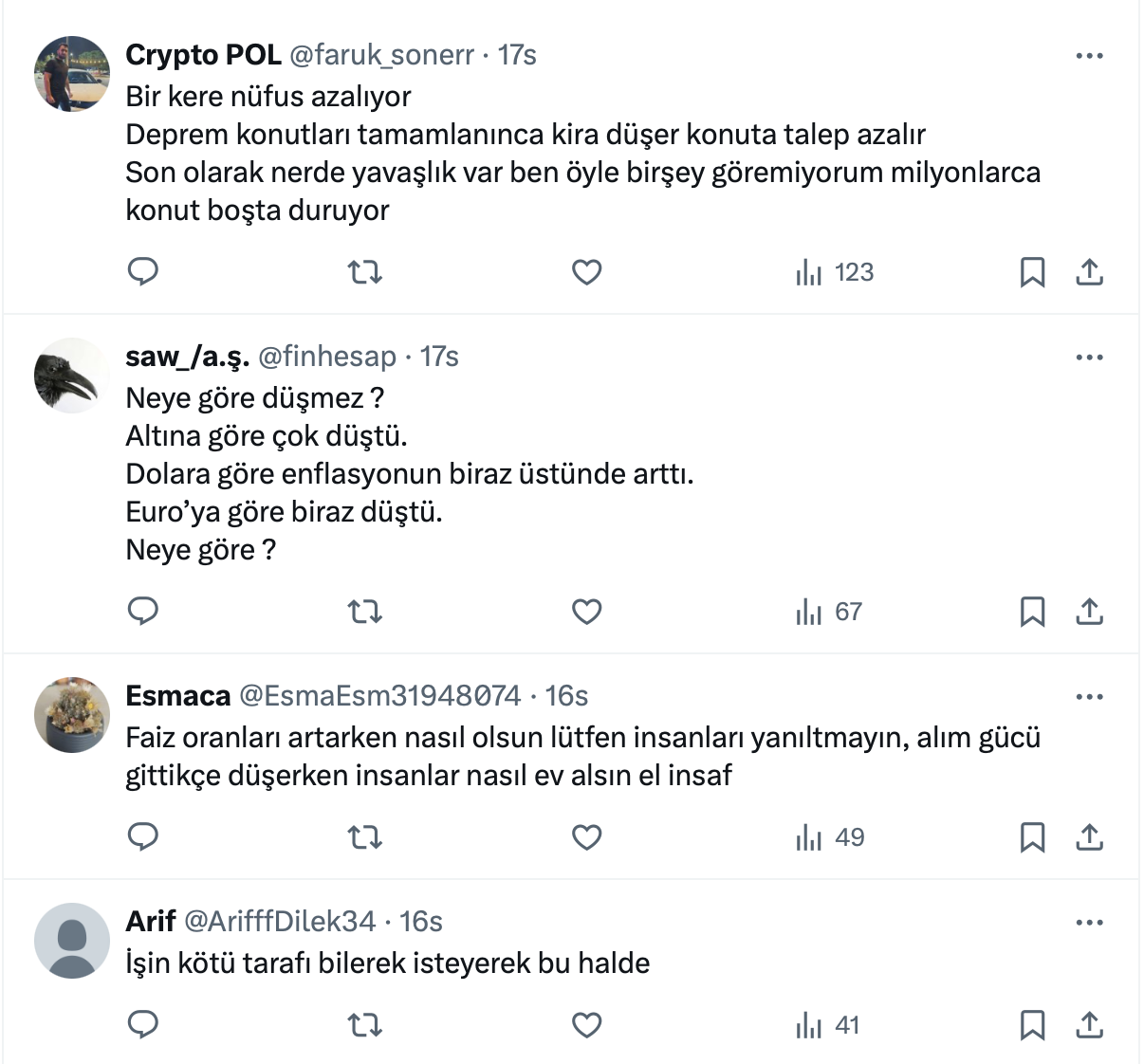Bookmark the tweet from @ArifffDilek34
Screen dimensions: 1144x1064
[x=1032, y=1026]
